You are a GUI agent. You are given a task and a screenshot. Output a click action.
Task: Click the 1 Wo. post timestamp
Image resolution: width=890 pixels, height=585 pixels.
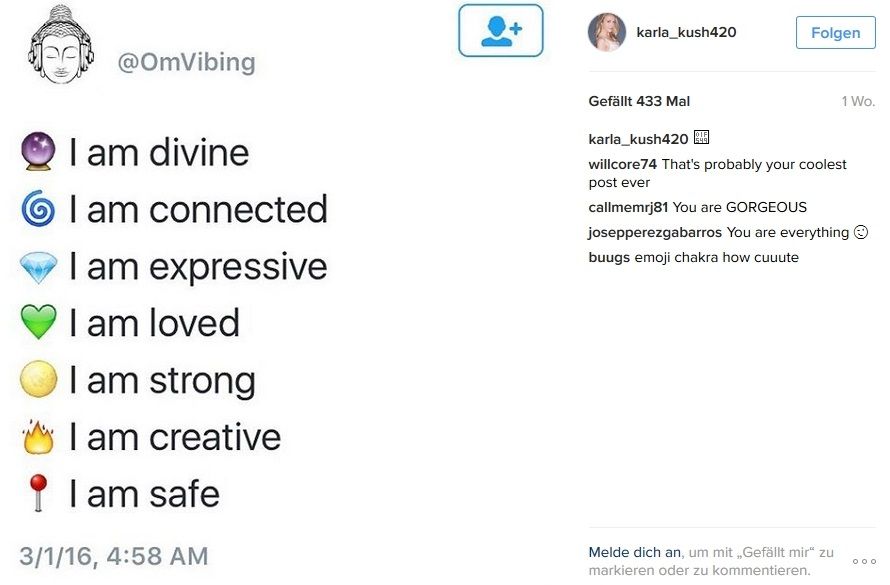coord(857,102)
